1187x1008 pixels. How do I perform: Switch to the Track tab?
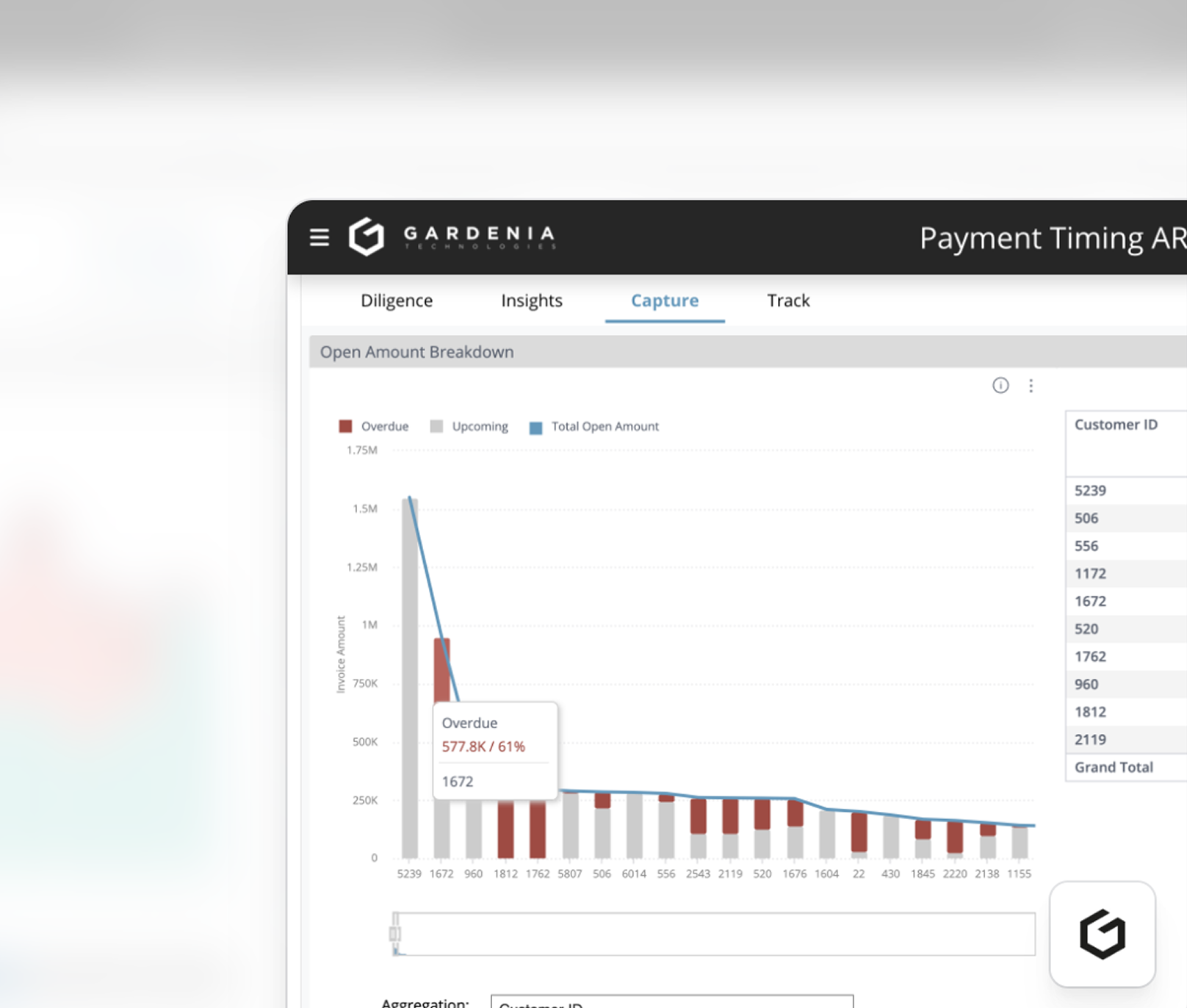point(788,300)
